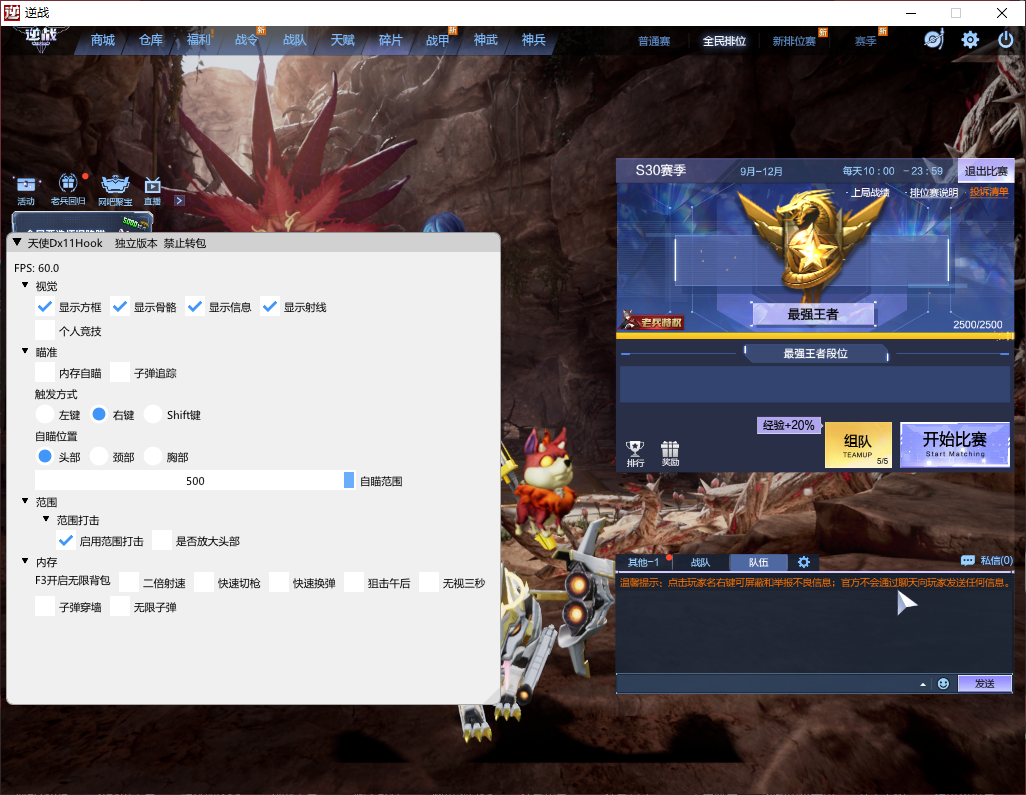Click the 老兵回归 gift icon
This screenshot has width=1026, height=795.
point(68,186)
